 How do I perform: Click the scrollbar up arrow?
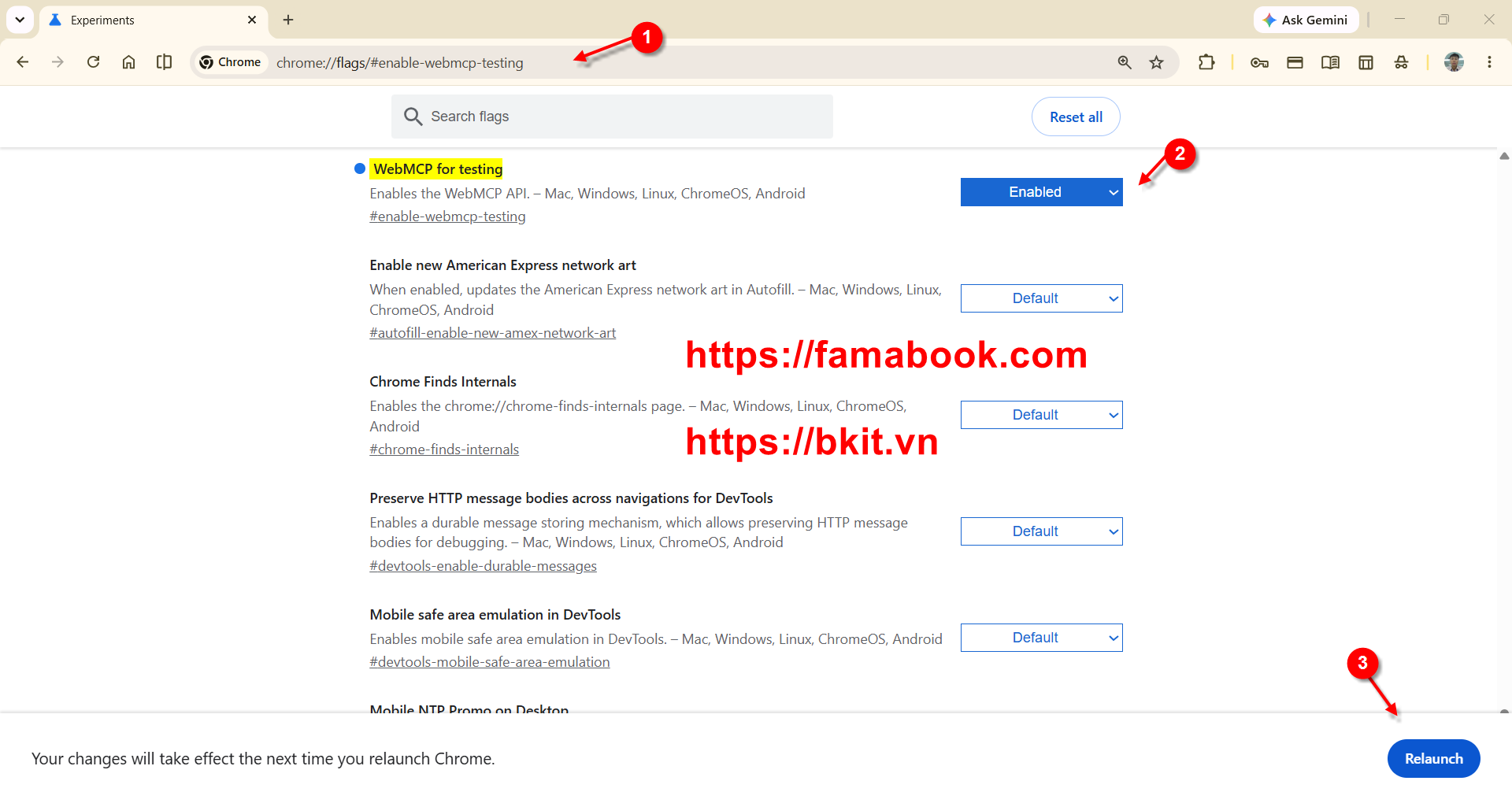[x=1504, y=156]
